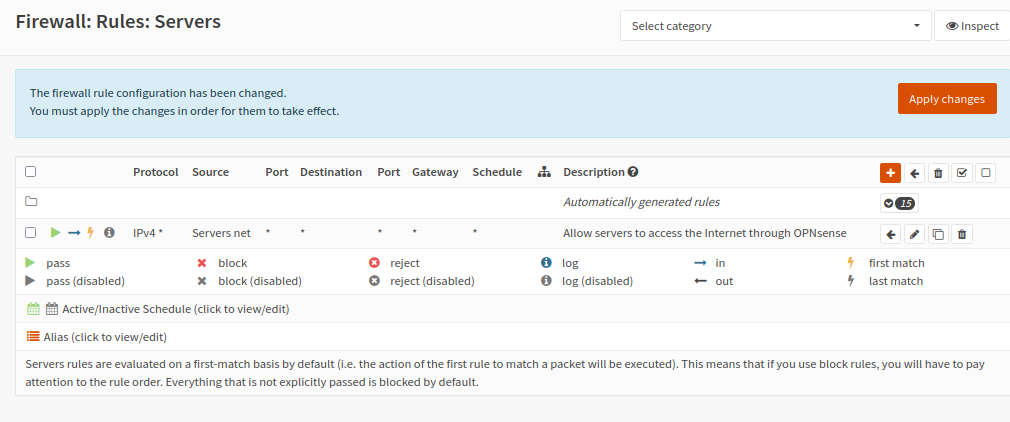Enable selected rules with checked-box icon
The height and width of the screenshot is (422, 1010).
pos(962,172)
